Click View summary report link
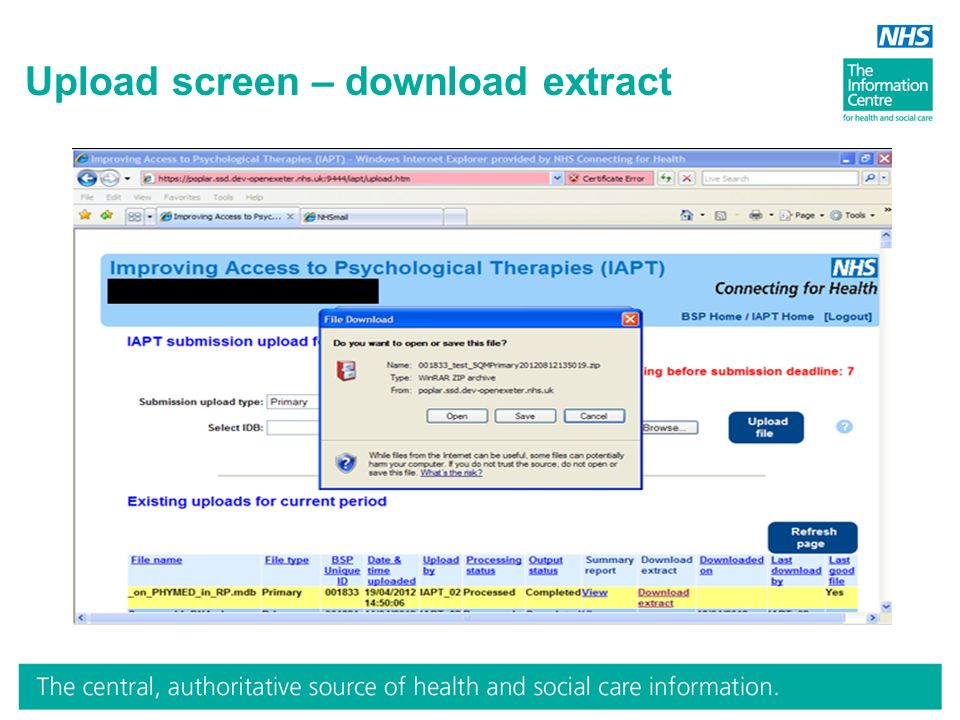The height and width of the screenshot is (720, 960). click(594, 592)
